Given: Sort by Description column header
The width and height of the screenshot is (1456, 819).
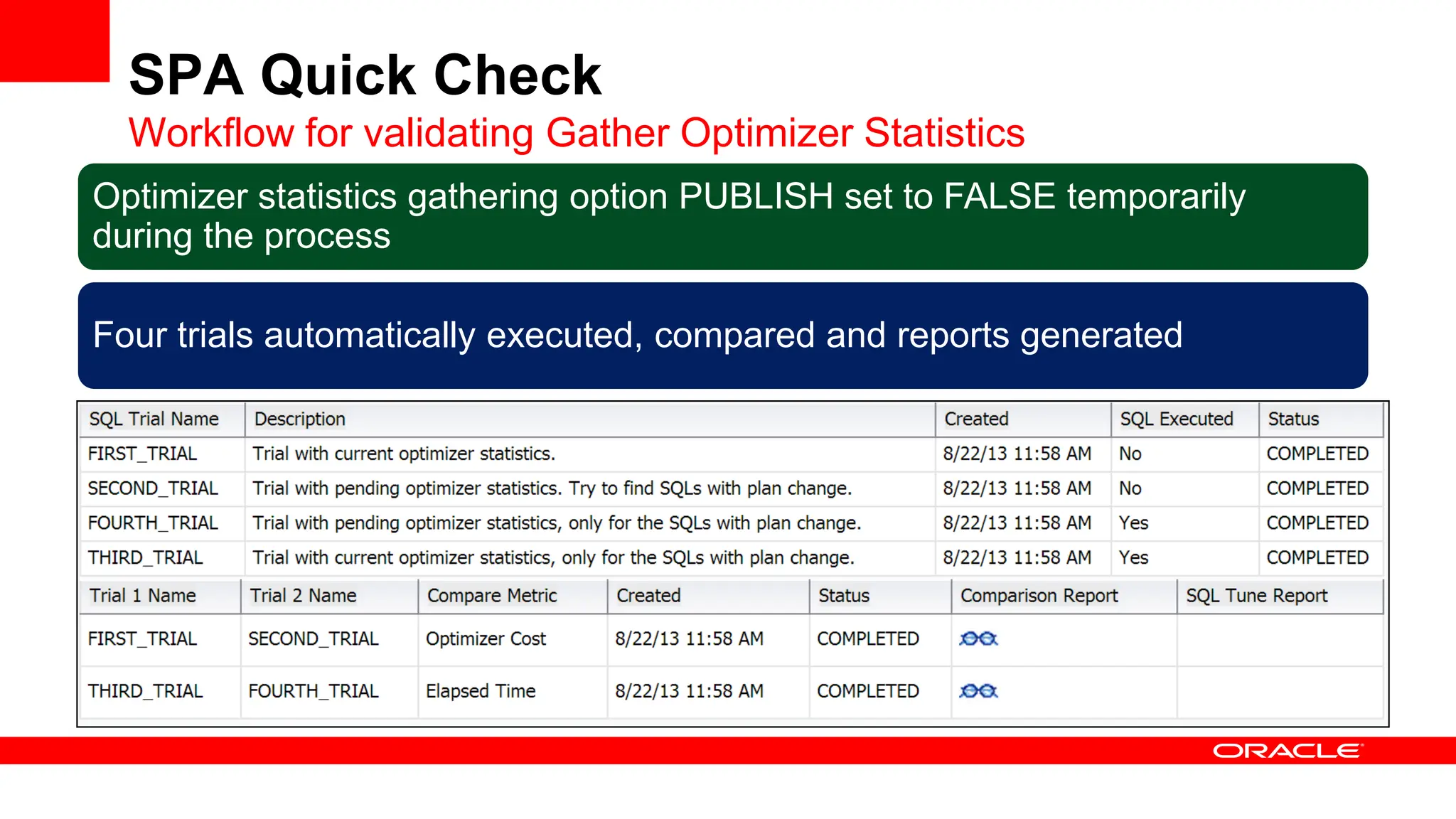Looking at the screenshot, I should 300,419.
